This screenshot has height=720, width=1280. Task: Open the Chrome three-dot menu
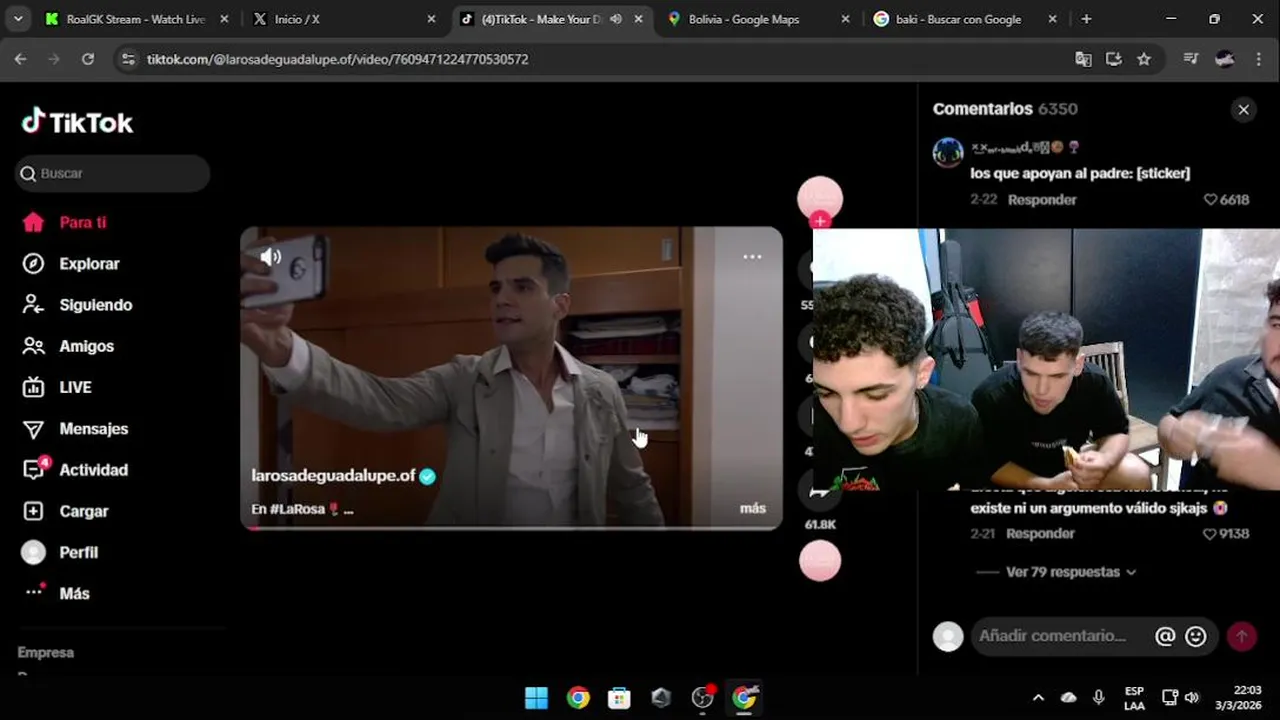point(1258,59)
